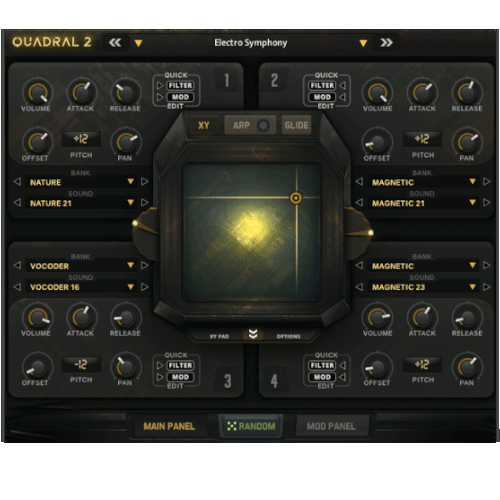Click layer 3 PAN knob
The image size is (500, 500).
126,366
